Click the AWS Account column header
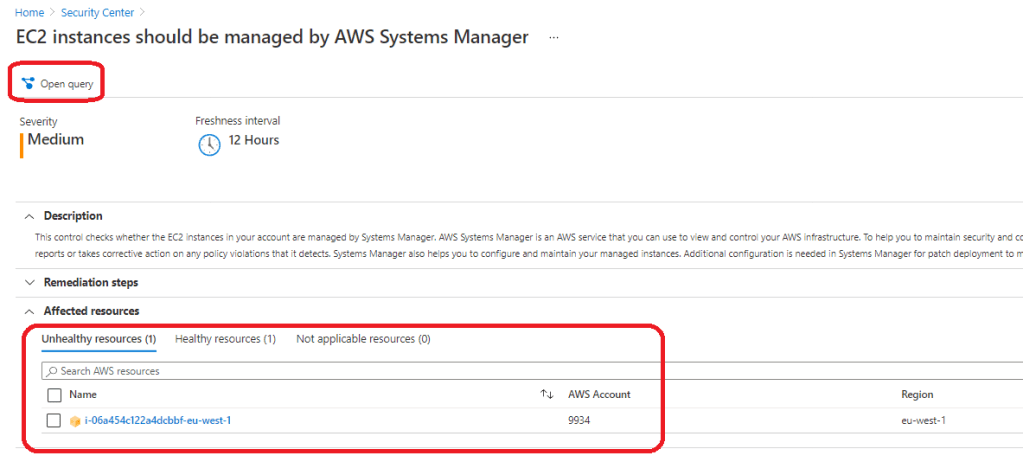 pos(599,395)
